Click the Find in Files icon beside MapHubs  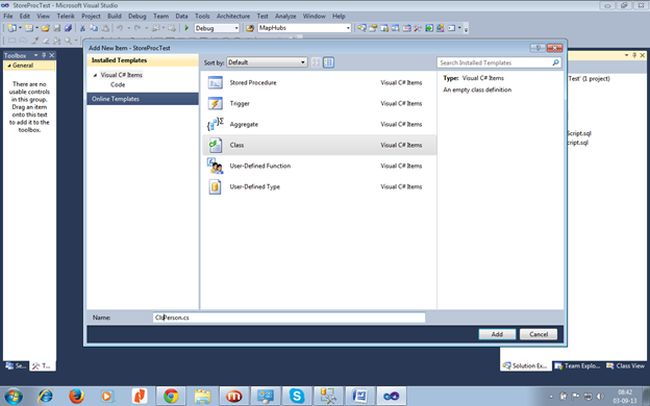tap(250, 28)
